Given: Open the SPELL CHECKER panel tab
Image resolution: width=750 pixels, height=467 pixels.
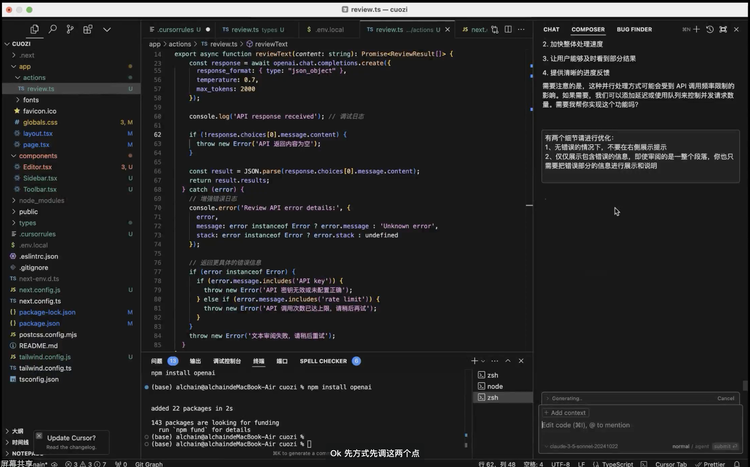Looking at the screenshot, I should tap(323, 360).
